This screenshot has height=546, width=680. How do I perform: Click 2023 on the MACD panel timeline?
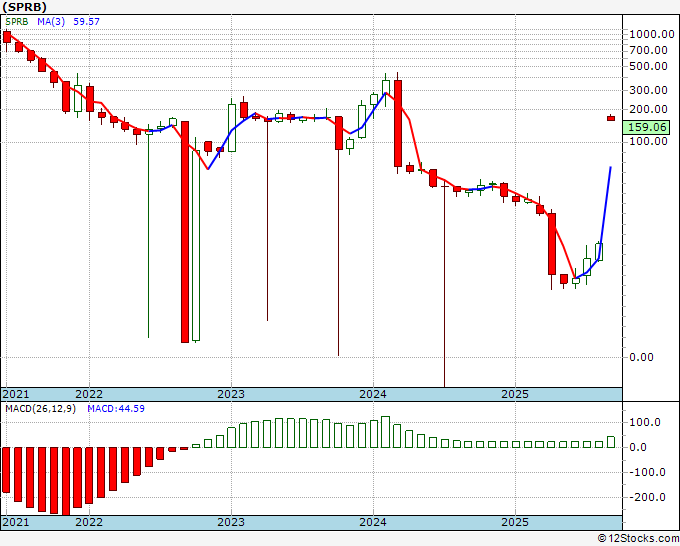pos(231,522)
